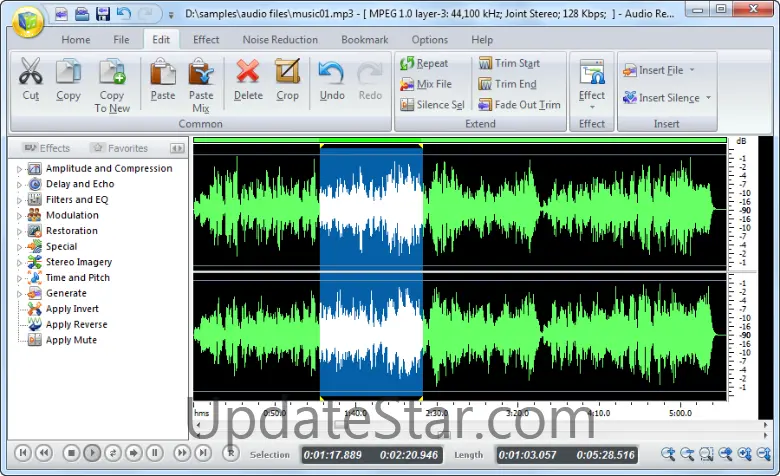Open the Home ribbon tab

pyautogui.click(x=76, y=40)
